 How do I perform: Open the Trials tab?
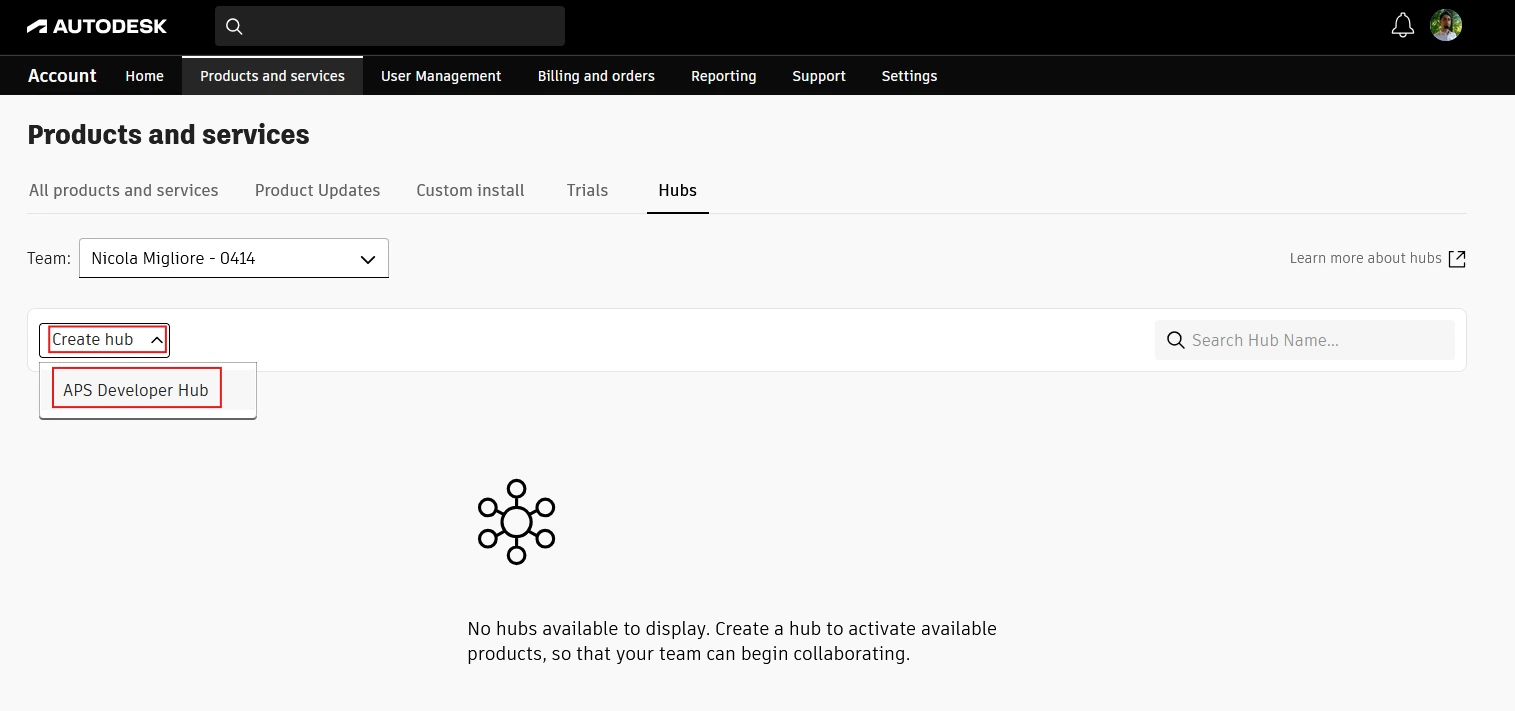click(587, 190)
